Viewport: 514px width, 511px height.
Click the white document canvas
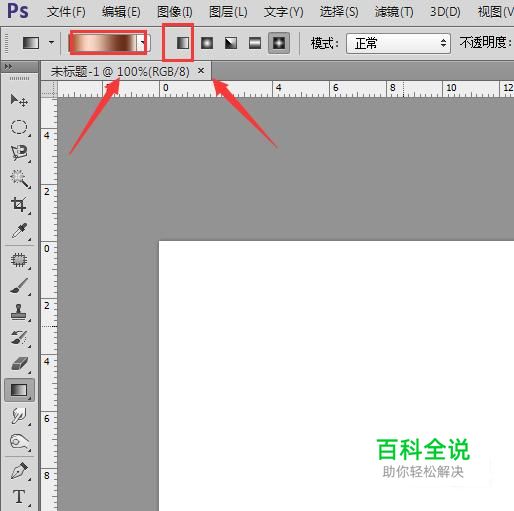[x=336, y=376]
